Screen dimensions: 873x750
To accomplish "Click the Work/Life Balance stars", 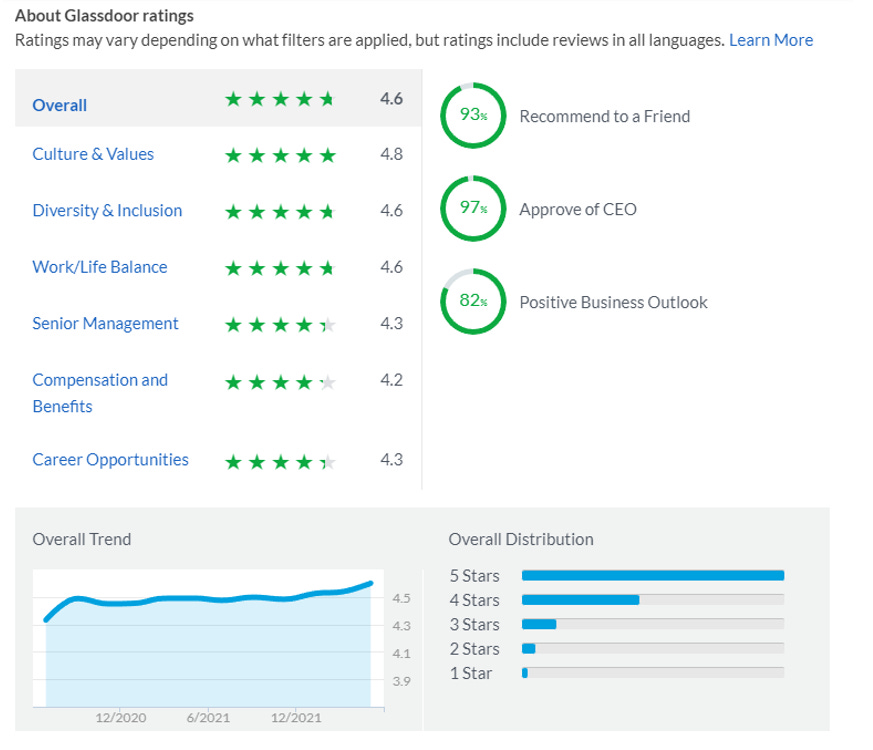I will (280, 269).
